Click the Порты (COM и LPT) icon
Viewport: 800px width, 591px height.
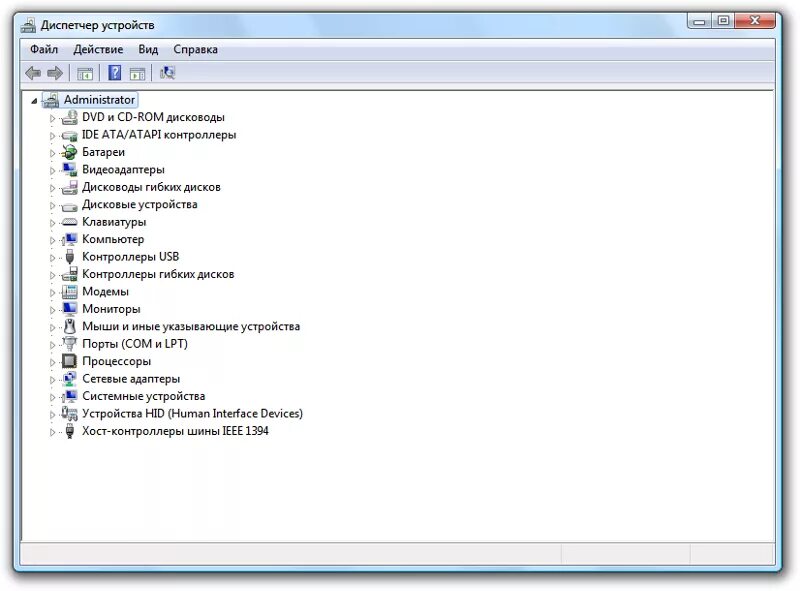coord(69,343)
